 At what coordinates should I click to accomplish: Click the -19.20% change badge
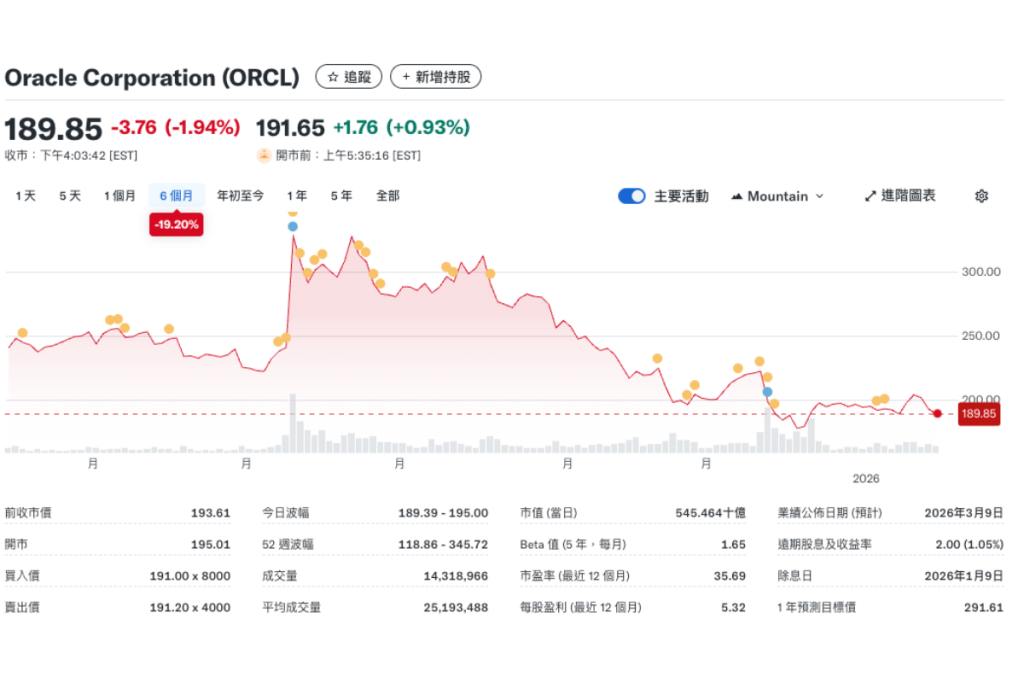click(176, 225)
